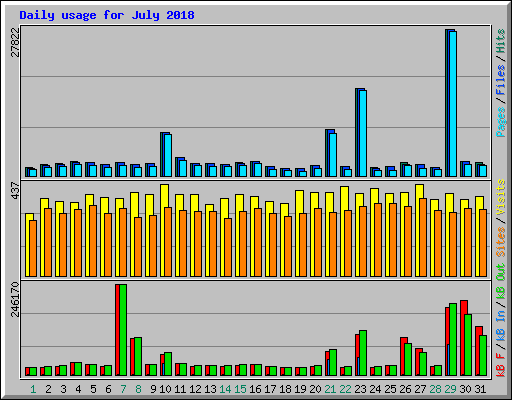
Task: Click the orange sites bar for day 1
Action: pyautogui.click(x=33, y=248)
